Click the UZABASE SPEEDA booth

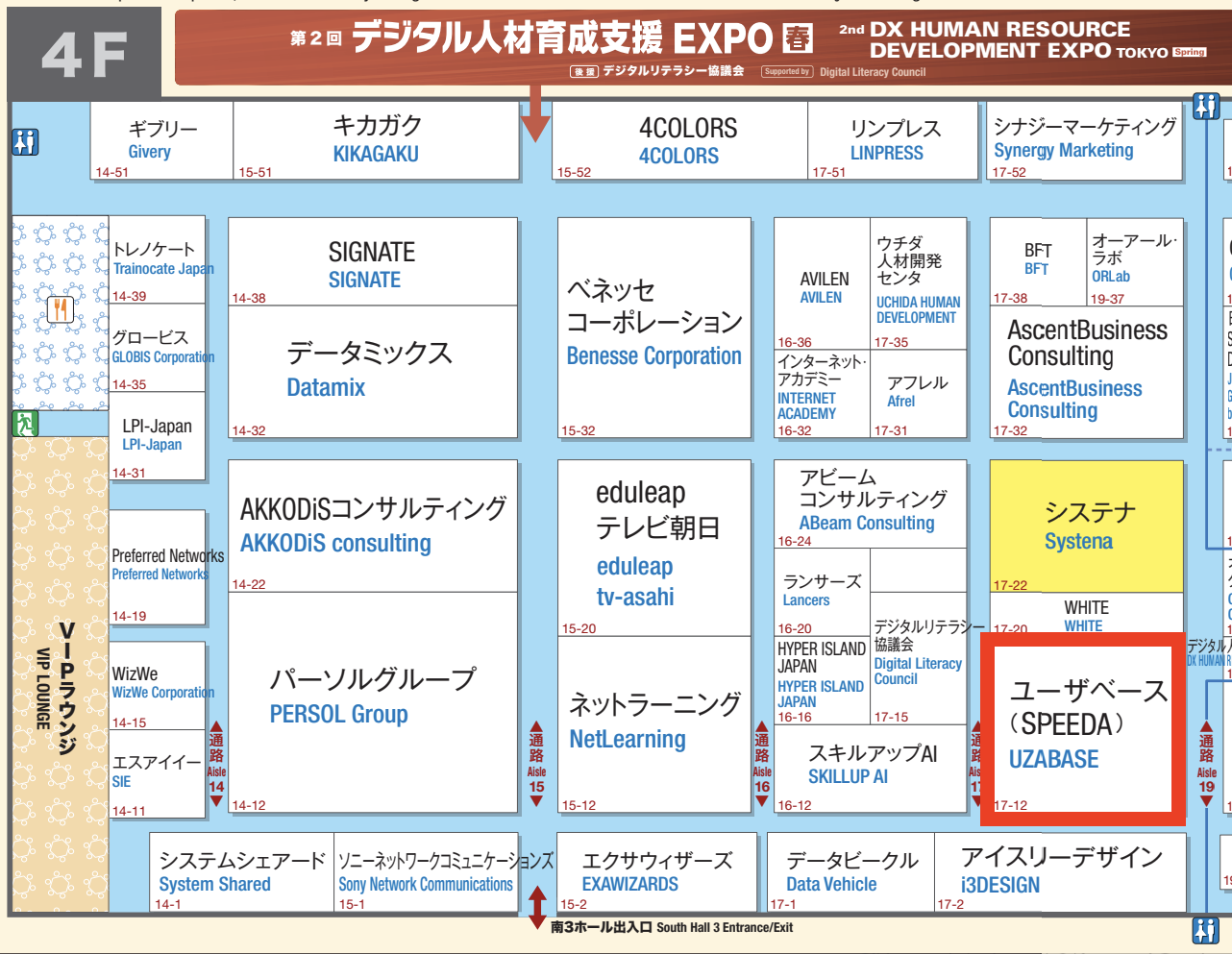(1083, 729)
